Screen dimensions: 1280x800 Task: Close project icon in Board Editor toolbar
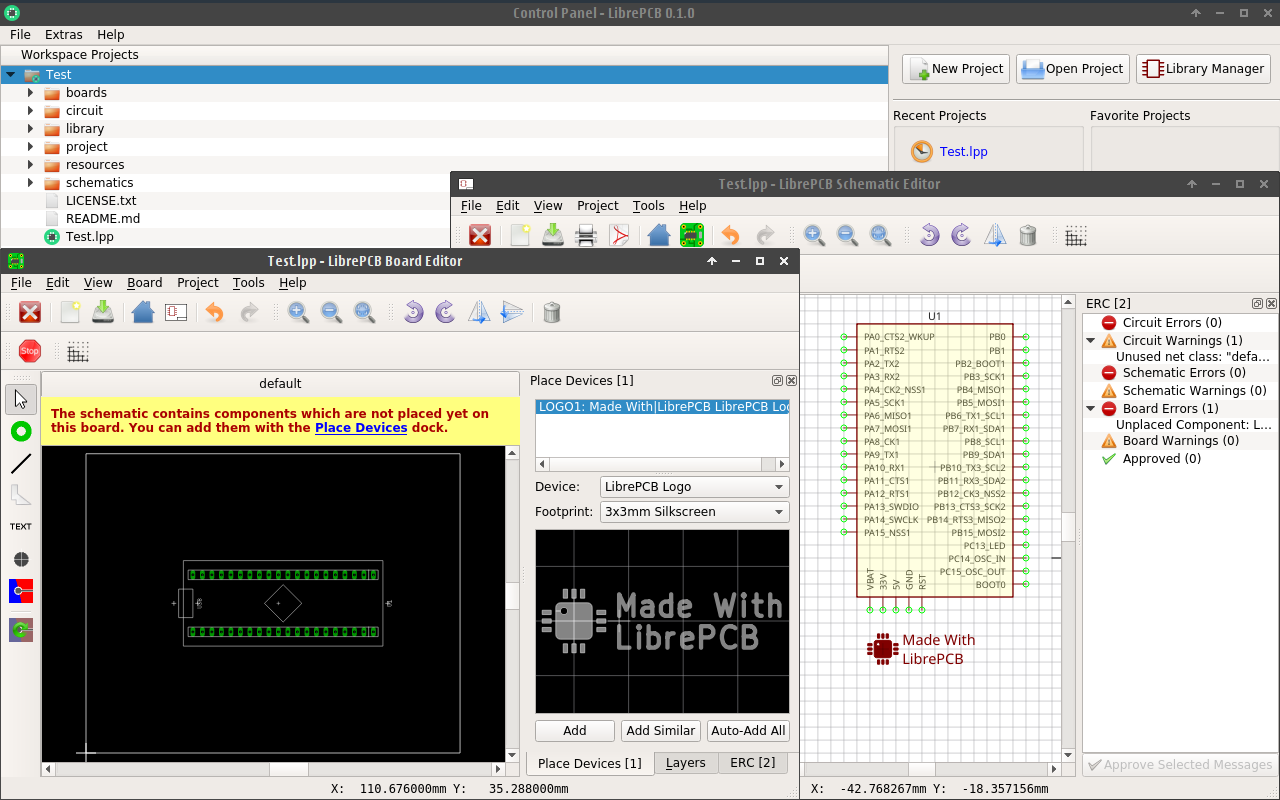(x=30, y=312)
